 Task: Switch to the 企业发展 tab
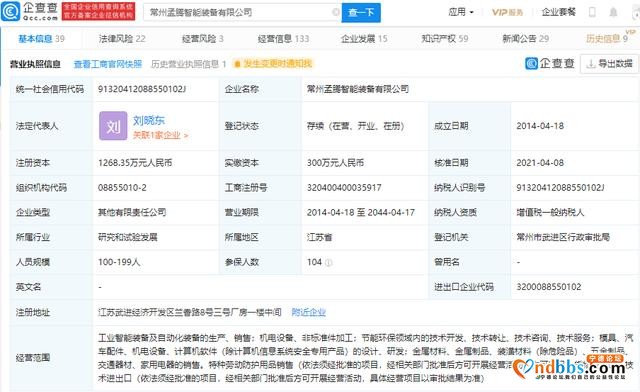(x=364, y=39)
